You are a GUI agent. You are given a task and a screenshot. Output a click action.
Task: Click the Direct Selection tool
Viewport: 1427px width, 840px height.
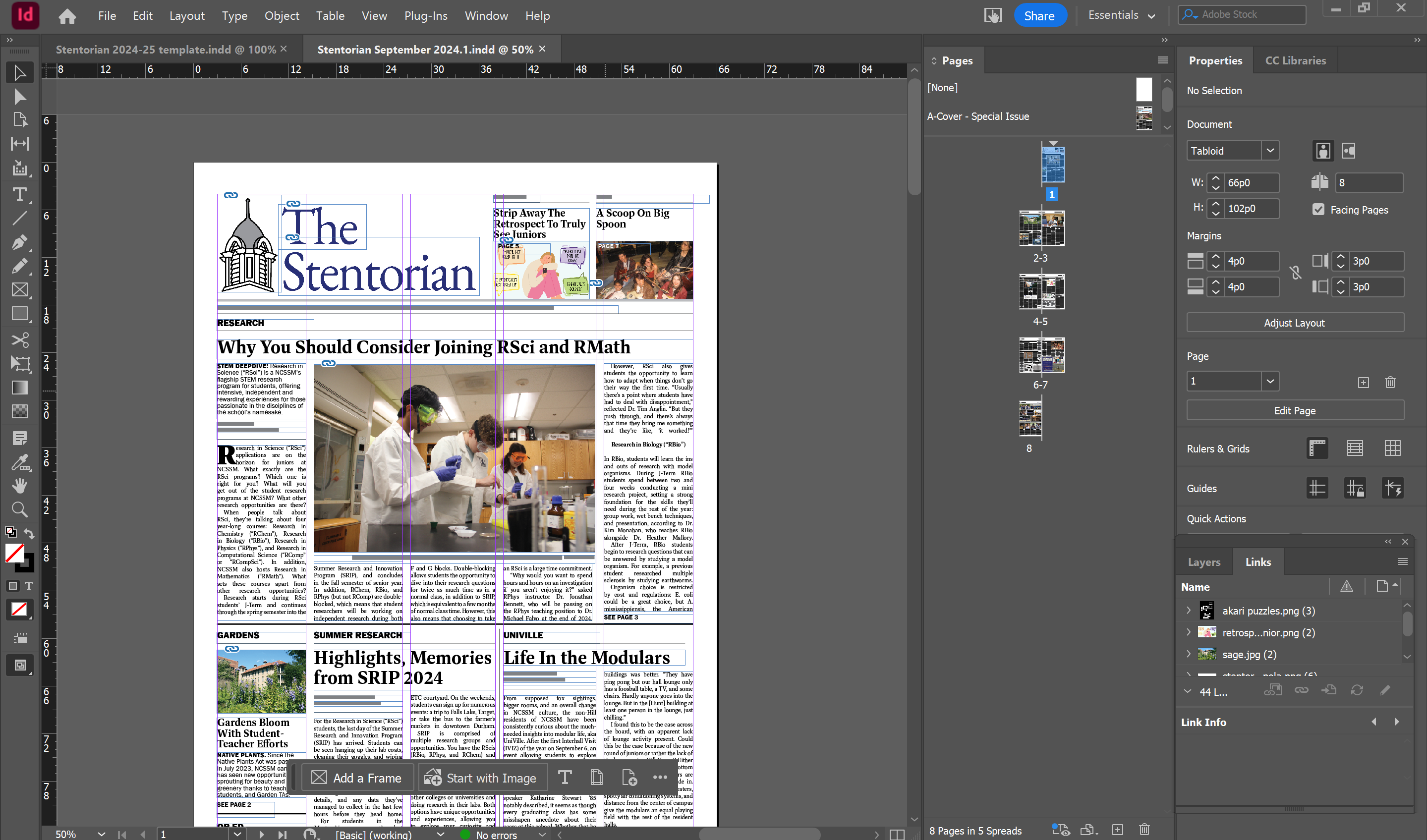(19, 97)
